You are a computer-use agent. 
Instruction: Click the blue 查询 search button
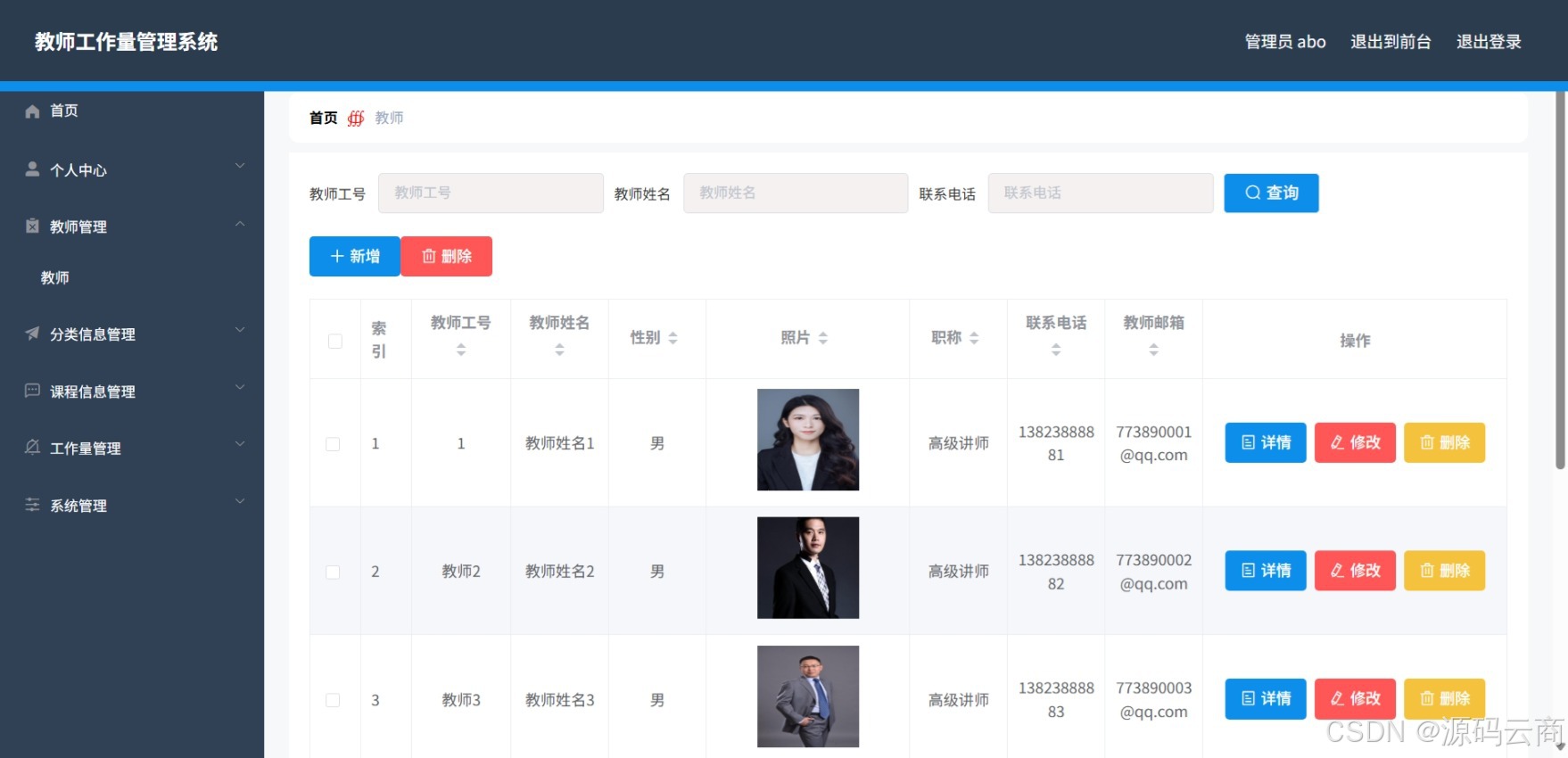(1271, 193)
